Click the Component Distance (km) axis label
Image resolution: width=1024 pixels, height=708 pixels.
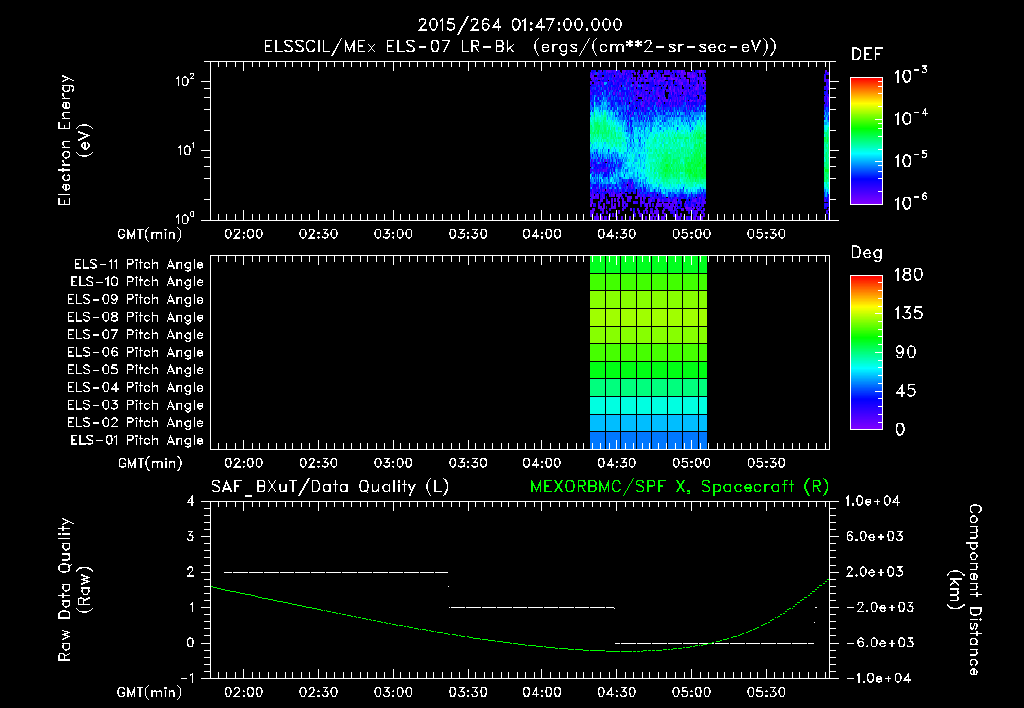click(x=964, y=590)
